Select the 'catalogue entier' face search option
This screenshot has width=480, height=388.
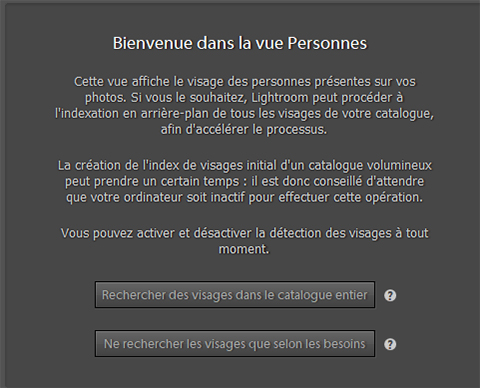235,295
